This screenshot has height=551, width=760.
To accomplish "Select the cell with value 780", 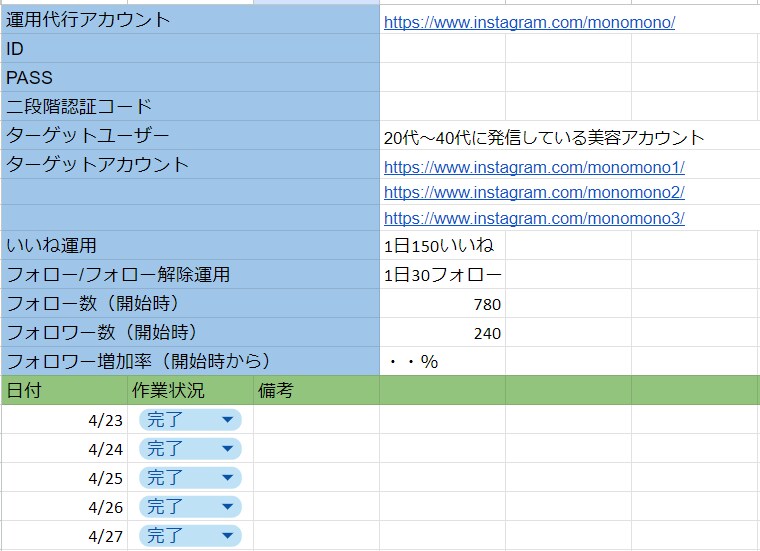I will [442, 303].
